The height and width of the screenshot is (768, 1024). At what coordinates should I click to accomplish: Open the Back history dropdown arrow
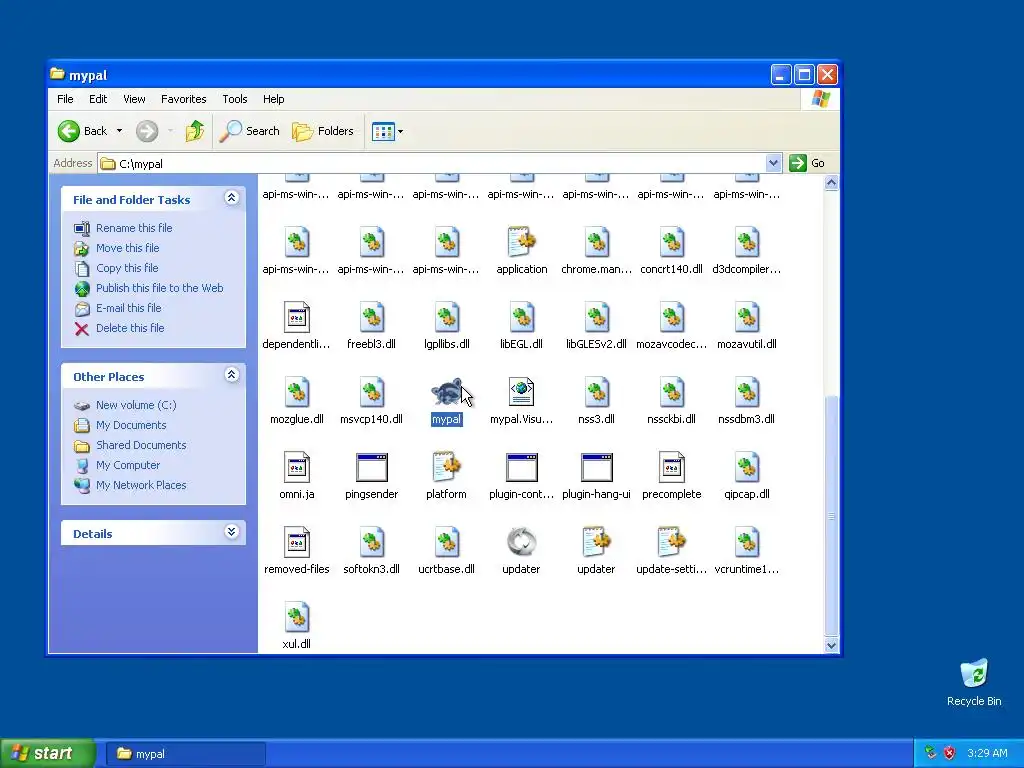(120, 131)
